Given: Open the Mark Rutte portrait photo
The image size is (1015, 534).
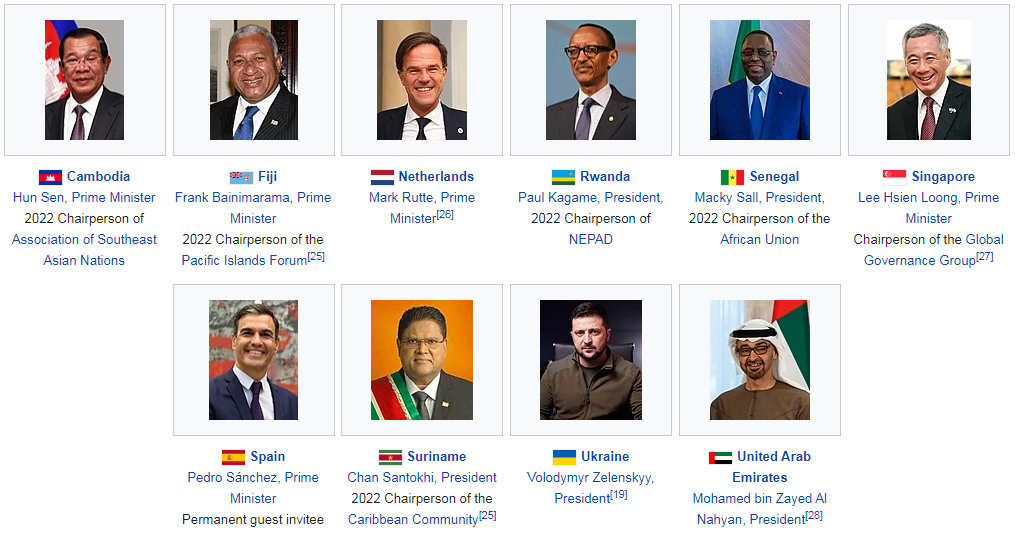Looking at the screenshot, I should click(x=421, y=80).
